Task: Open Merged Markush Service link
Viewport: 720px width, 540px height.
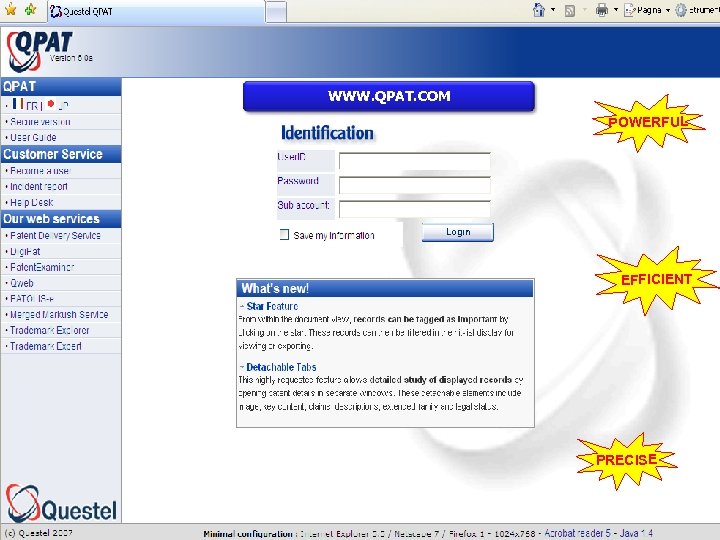Action: pyautogui.click(x=59, y=315)
